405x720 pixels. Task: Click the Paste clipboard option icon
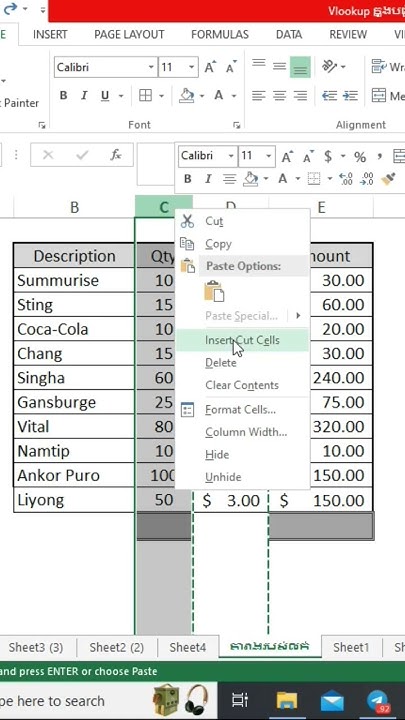click(x=214, y=291)
